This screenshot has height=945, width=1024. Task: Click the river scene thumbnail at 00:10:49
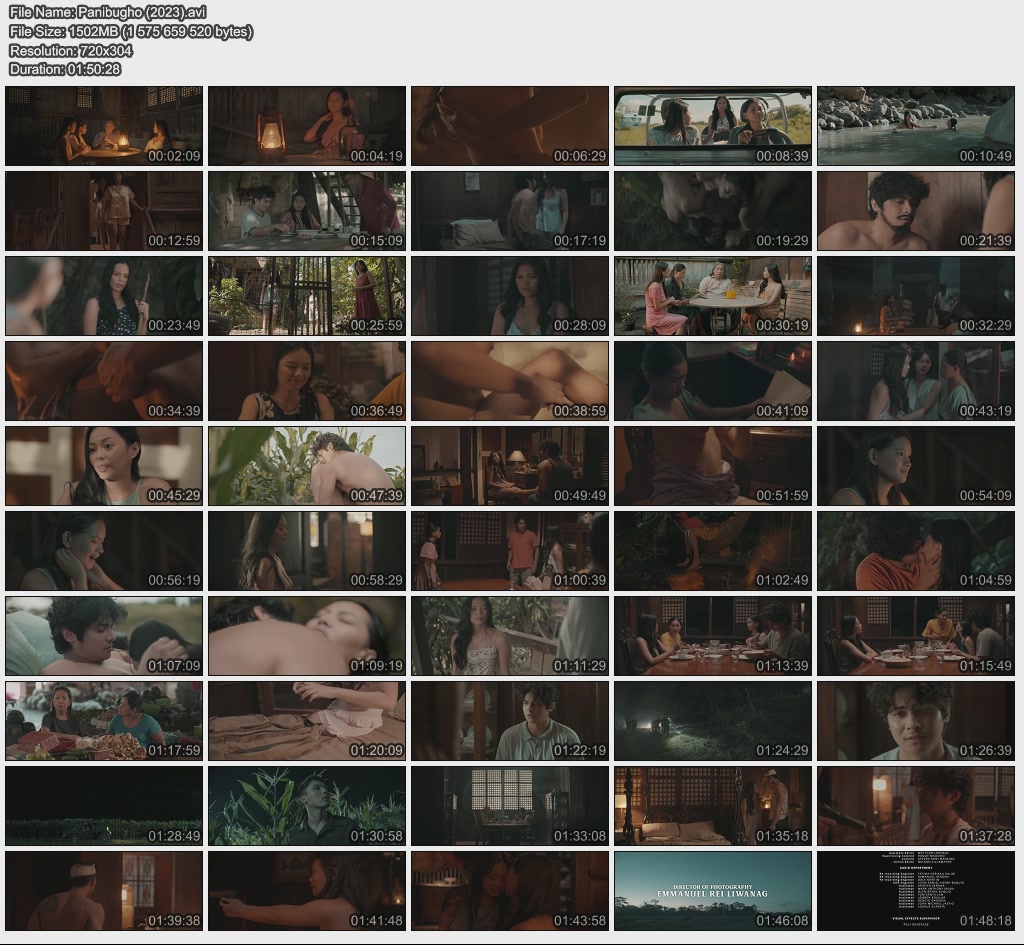click(915, 126)
